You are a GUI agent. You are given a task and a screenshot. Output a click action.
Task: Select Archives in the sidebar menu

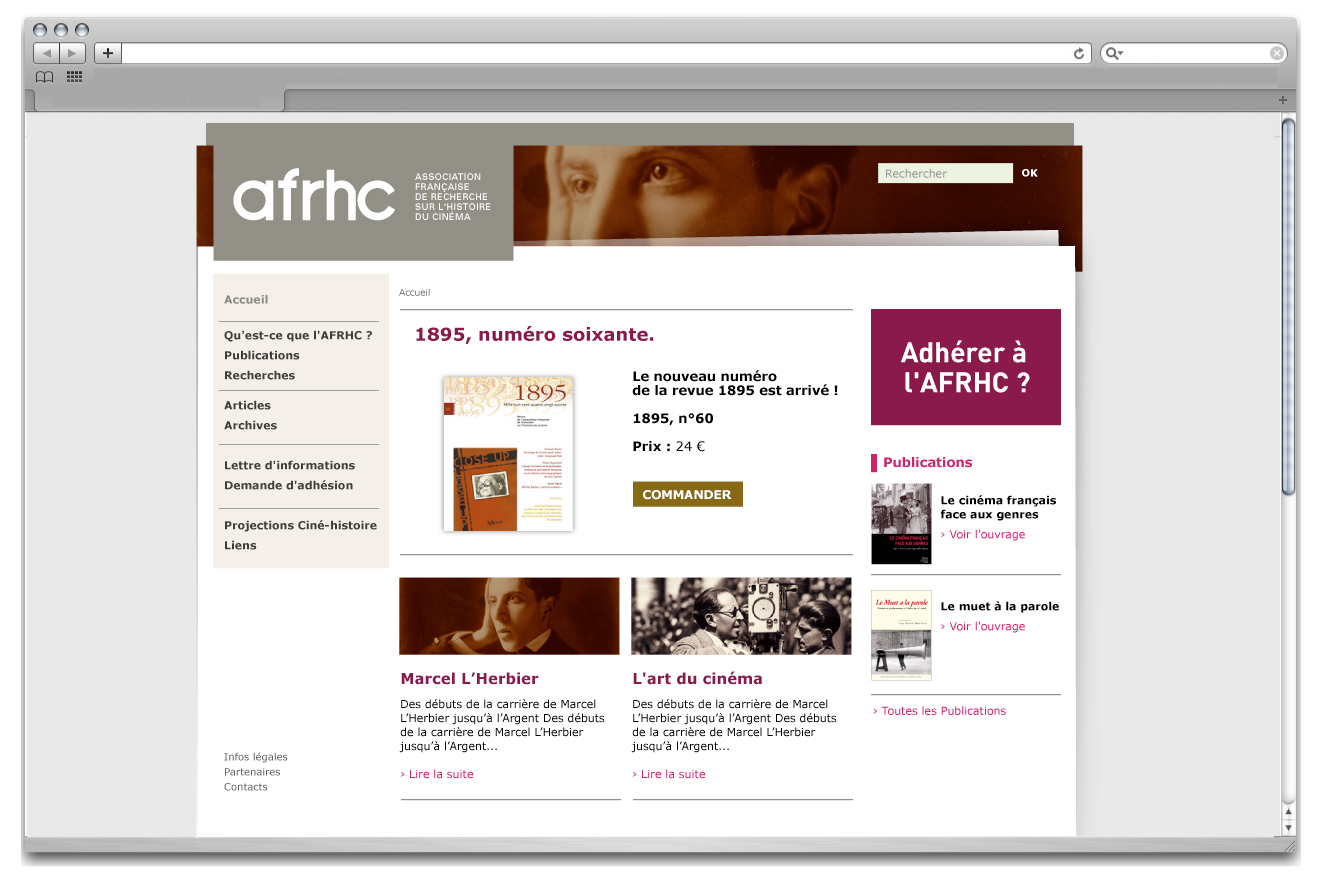[250, 425]
